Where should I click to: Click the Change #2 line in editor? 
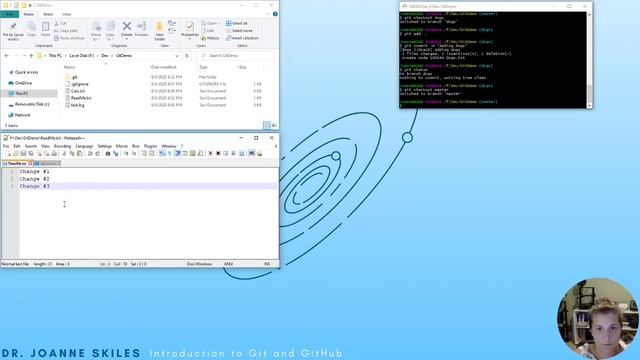coord(35,179)
